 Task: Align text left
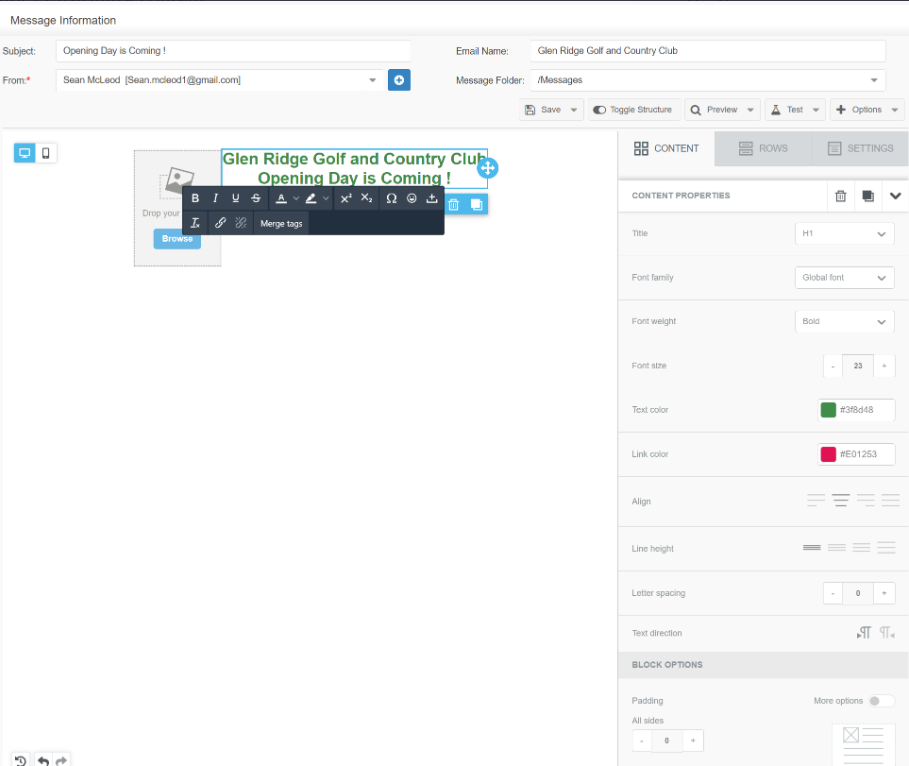pyautogui.click(x=816, y=500)
